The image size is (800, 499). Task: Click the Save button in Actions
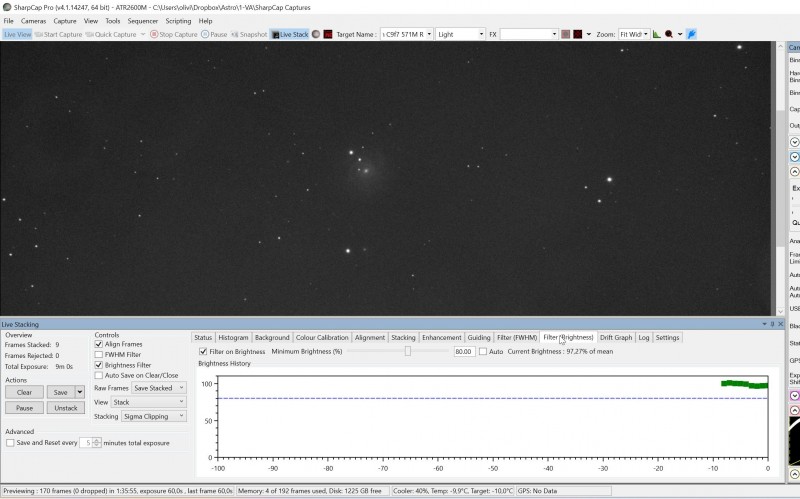pyautogui.click(x=61, y=392)
